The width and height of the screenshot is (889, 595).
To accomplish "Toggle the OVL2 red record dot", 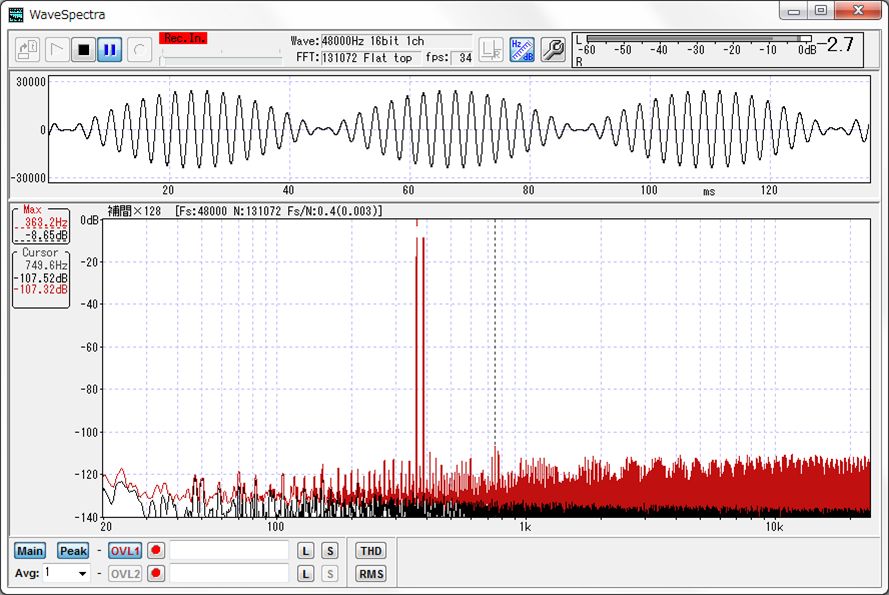I will click(x=155, y=573).
